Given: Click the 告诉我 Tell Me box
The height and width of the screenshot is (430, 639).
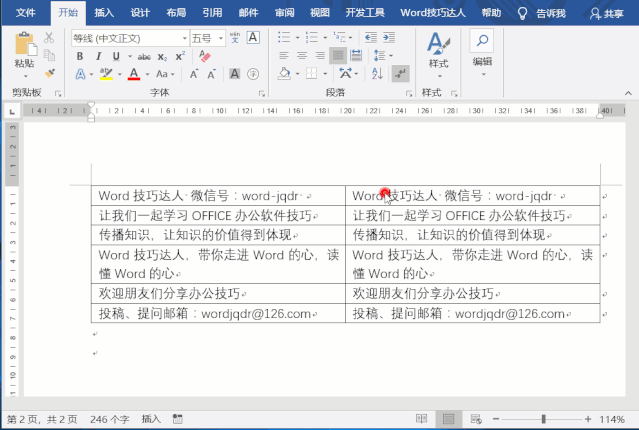Looking at the screenshot, I should [542, 13].
